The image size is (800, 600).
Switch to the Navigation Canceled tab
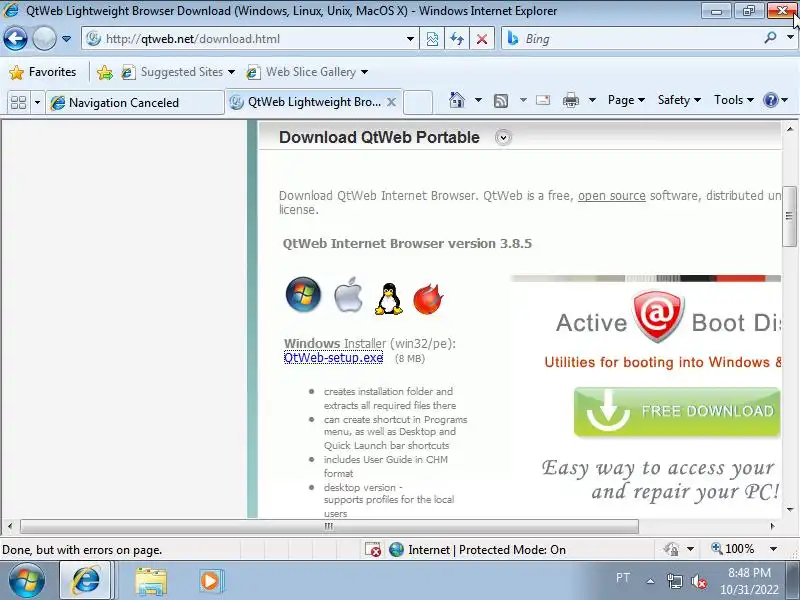point(135,102)
